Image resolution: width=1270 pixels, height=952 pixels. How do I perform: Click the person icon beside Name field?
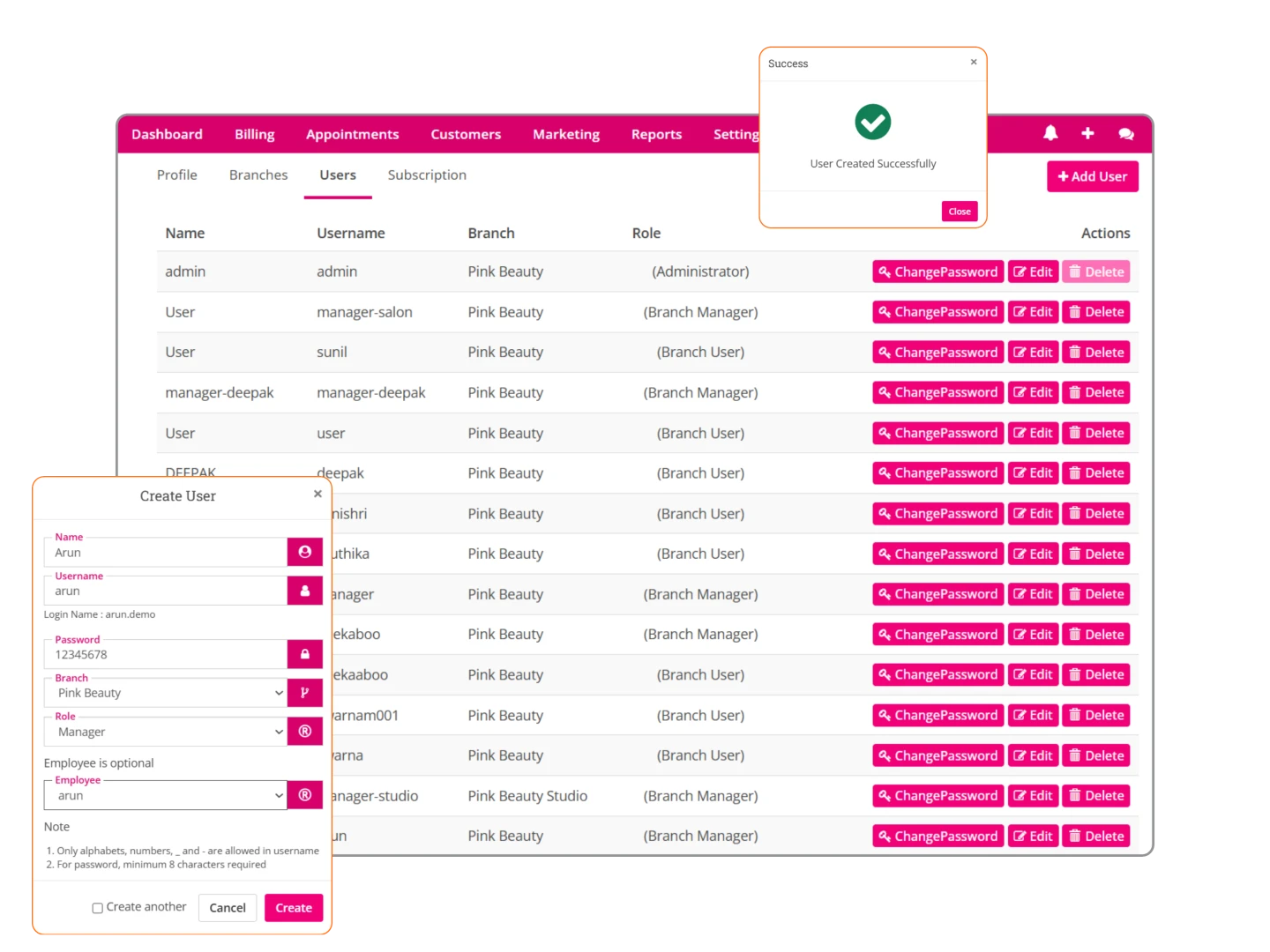pyautogui.click(x=305, y=552)
